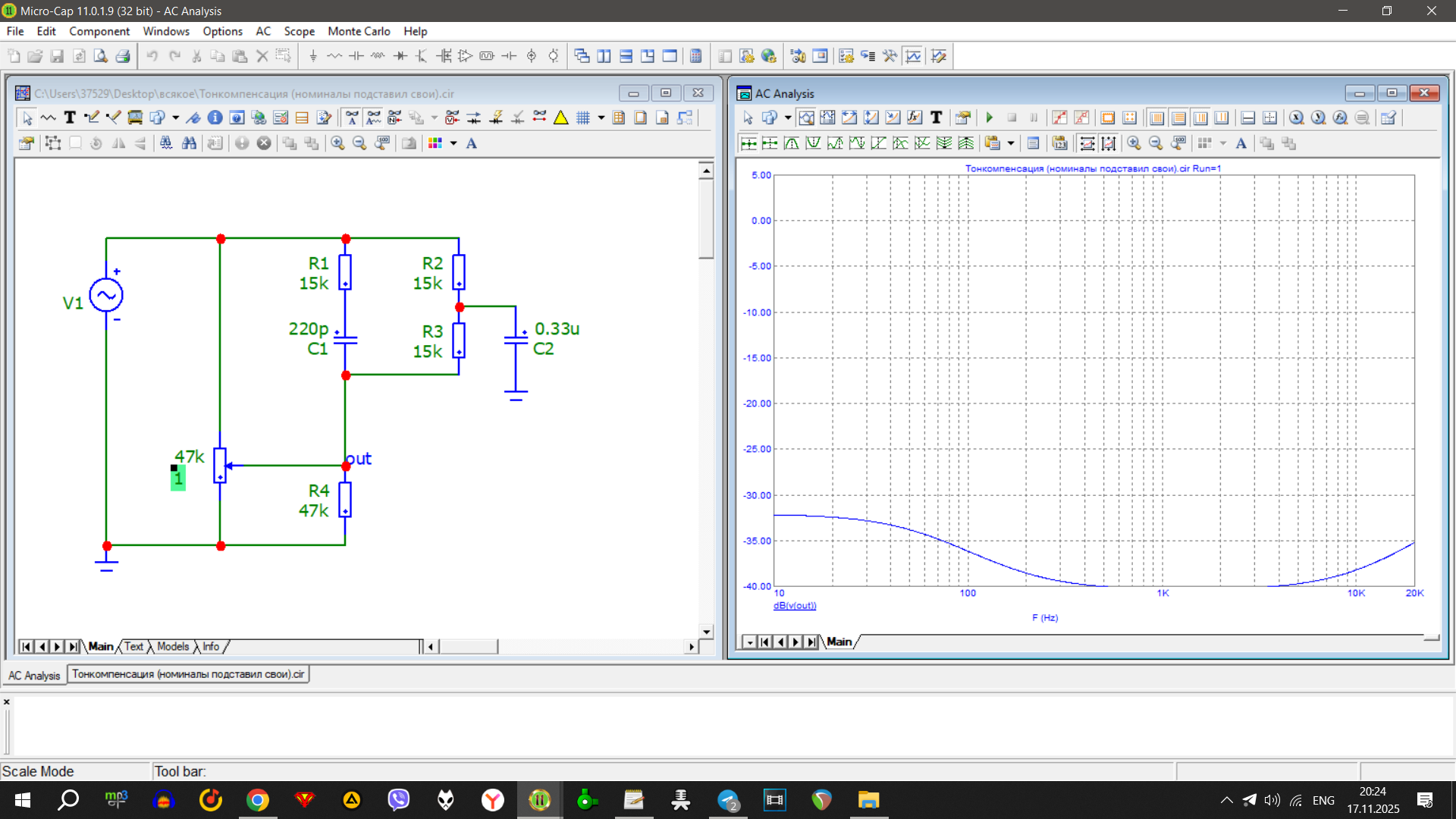Image resolution: width=1456 pixels, height=819 pixels.
Task: Click the green Run analysis play button
Action: pyautogui.click(x=990, y=118)
